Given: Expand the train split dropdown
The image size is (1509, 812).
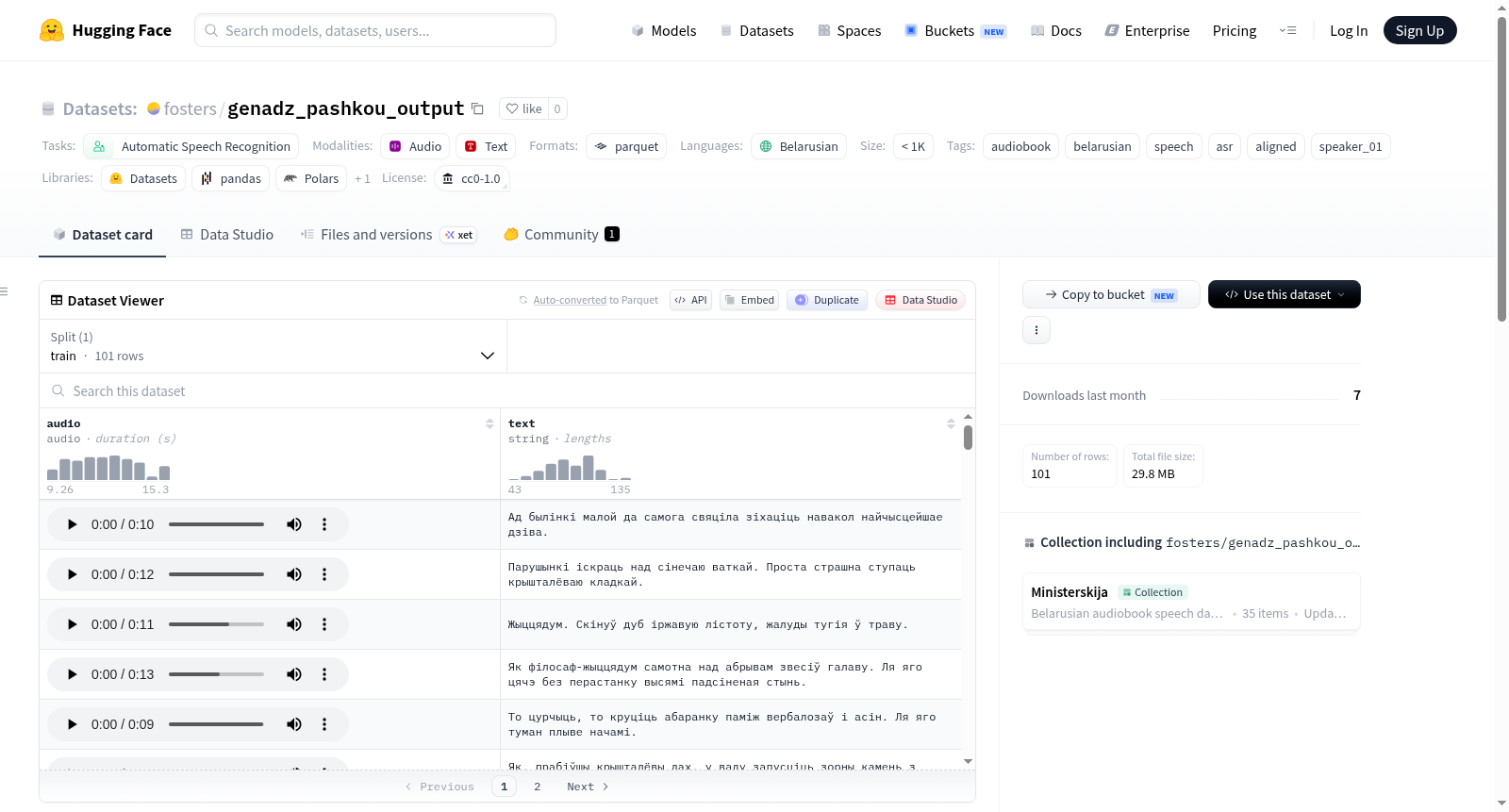Looking at the screenshot, I should [273, 346].
